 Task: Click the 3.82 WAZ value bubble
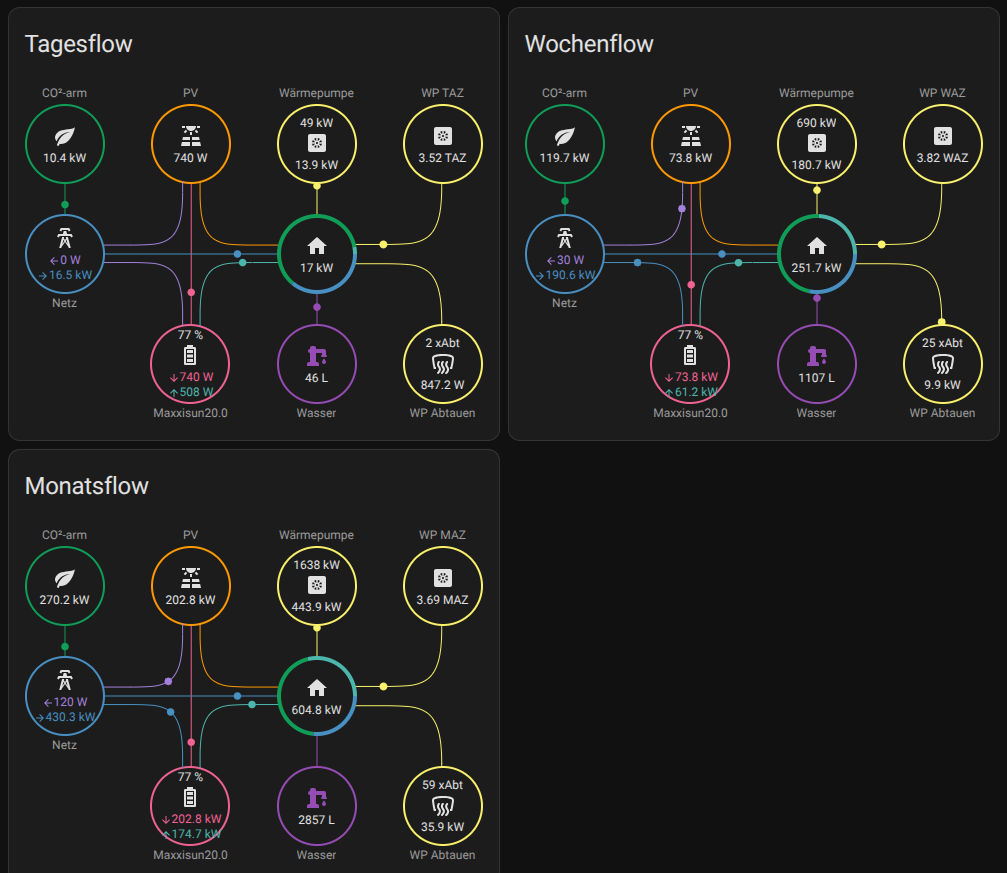coord(942,158)
